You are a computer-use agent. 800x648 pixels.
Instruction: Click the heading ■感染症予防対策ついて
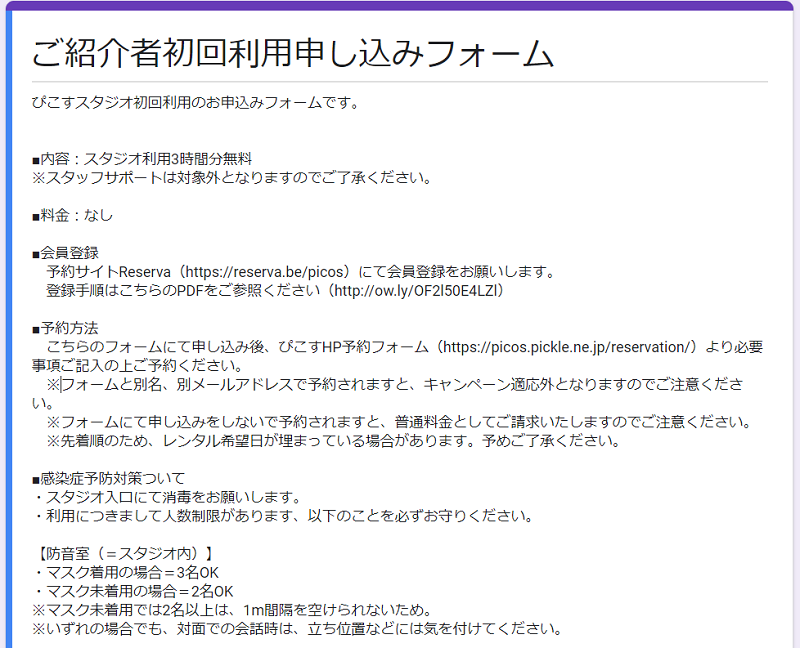108,479
